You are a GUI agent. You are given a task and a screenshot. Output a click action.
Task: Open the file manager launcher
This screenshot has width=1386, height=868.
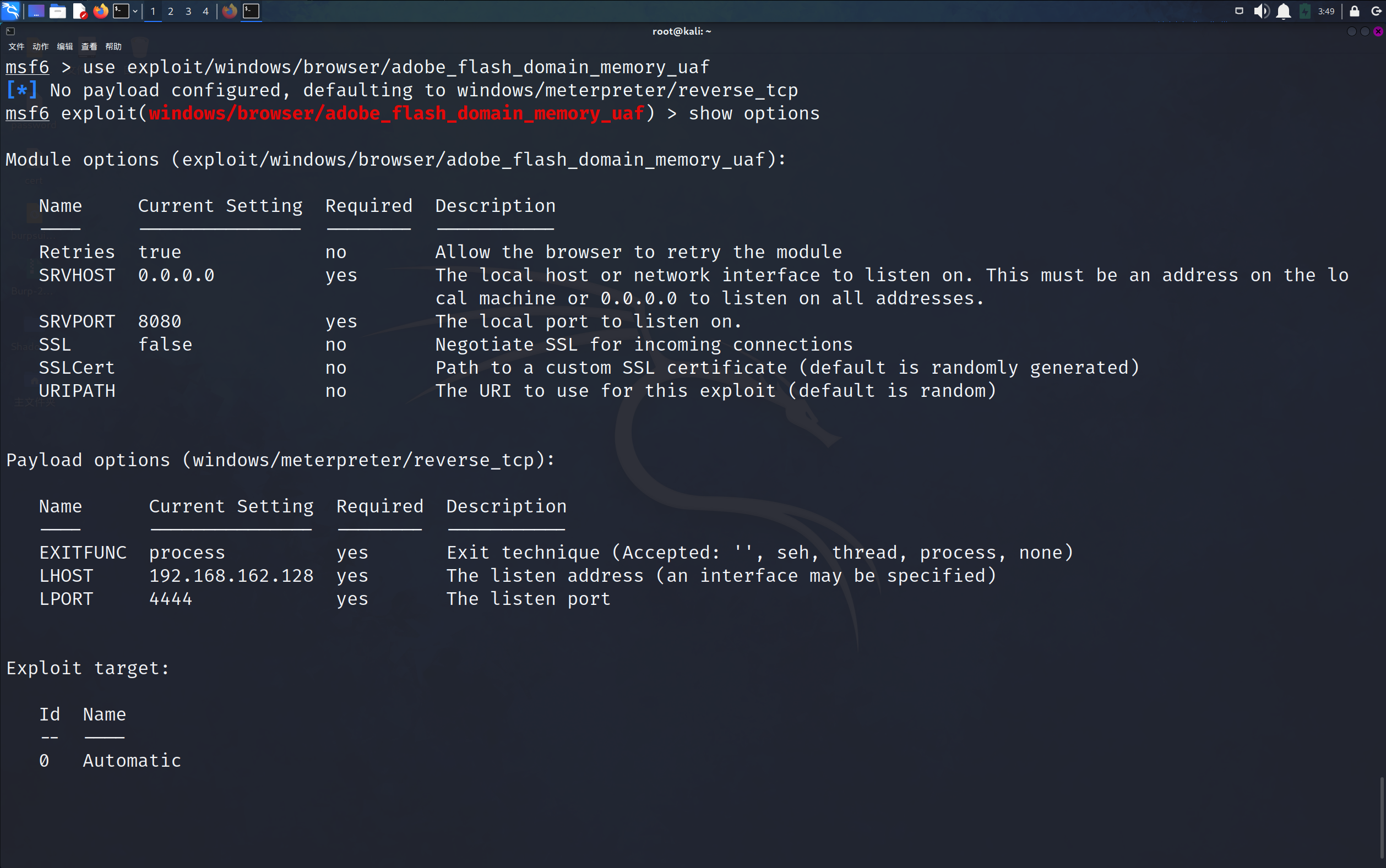click(57, 11)
